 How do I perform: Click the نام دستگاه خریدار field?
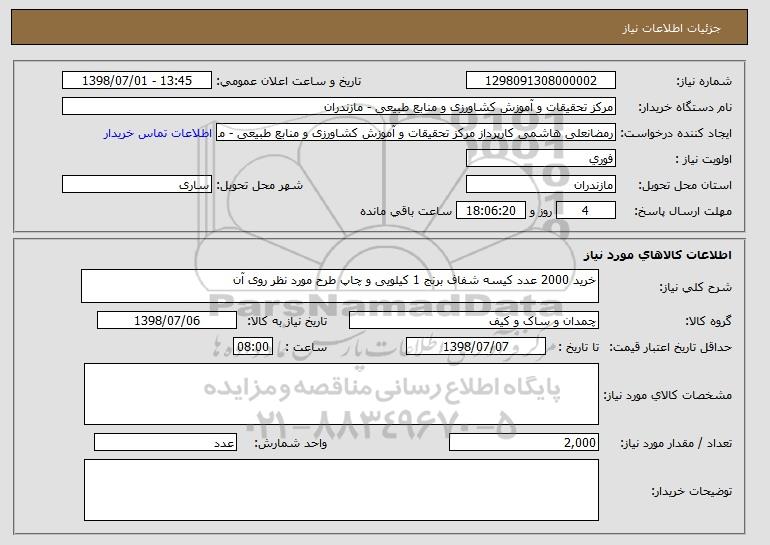[339, 107]
